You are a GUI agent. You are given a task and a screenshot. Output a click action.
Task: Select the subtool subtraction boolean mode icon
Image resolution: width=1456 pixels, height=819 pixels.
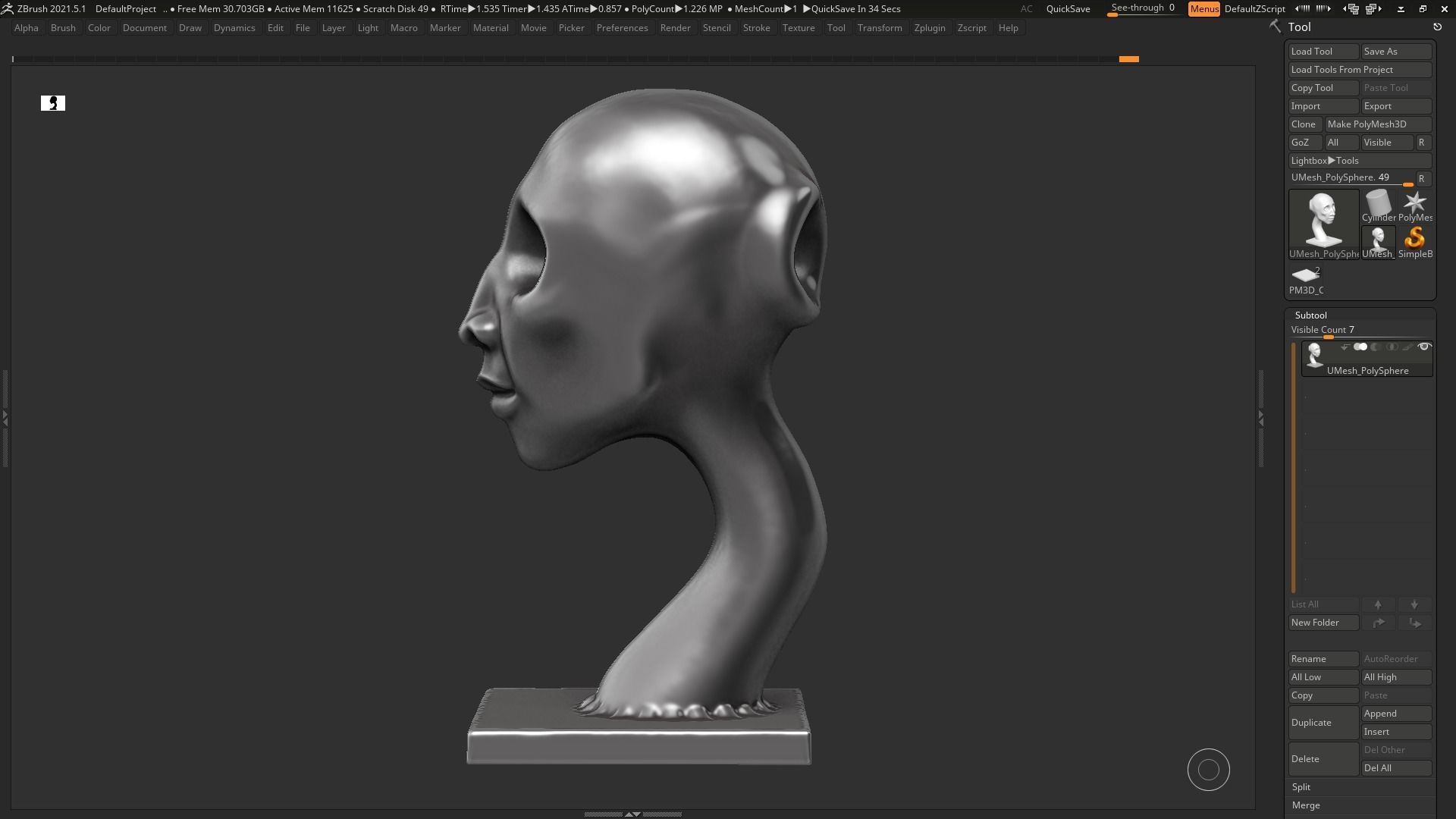pos(1376,347)
